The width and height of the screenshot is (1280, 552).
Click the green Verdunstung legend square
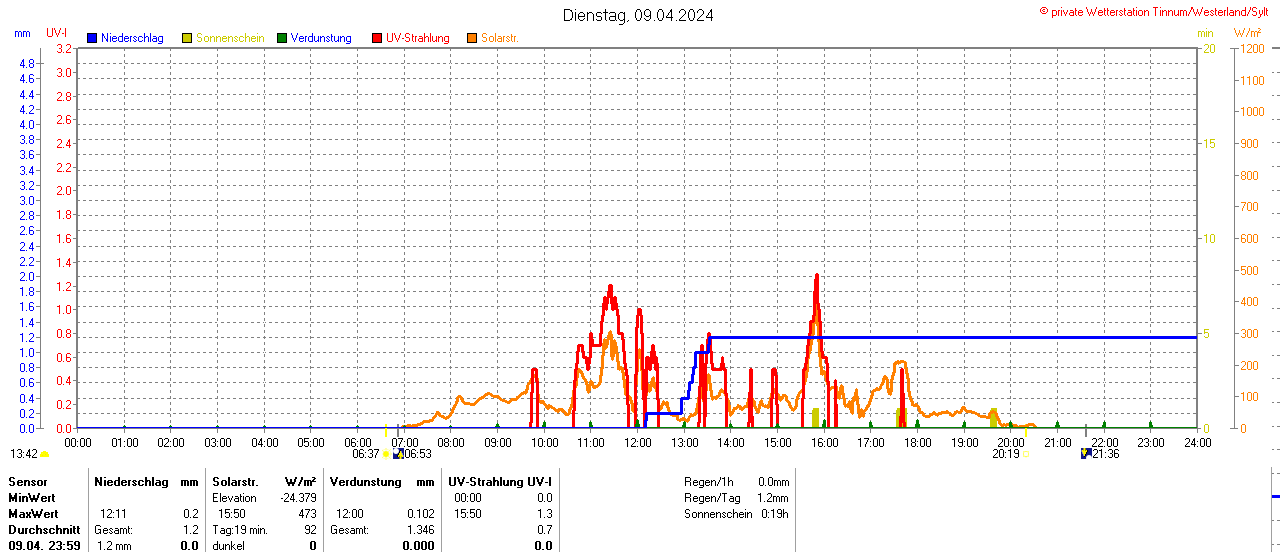[x=282, y=38]
